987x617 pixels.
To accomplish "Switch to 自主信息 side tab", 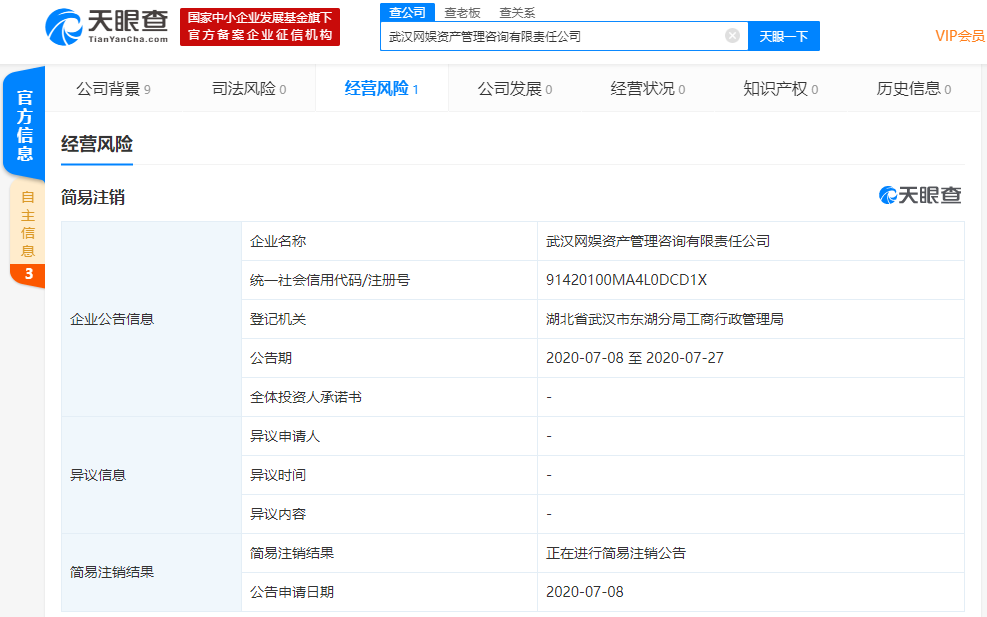I will (28, 224).
